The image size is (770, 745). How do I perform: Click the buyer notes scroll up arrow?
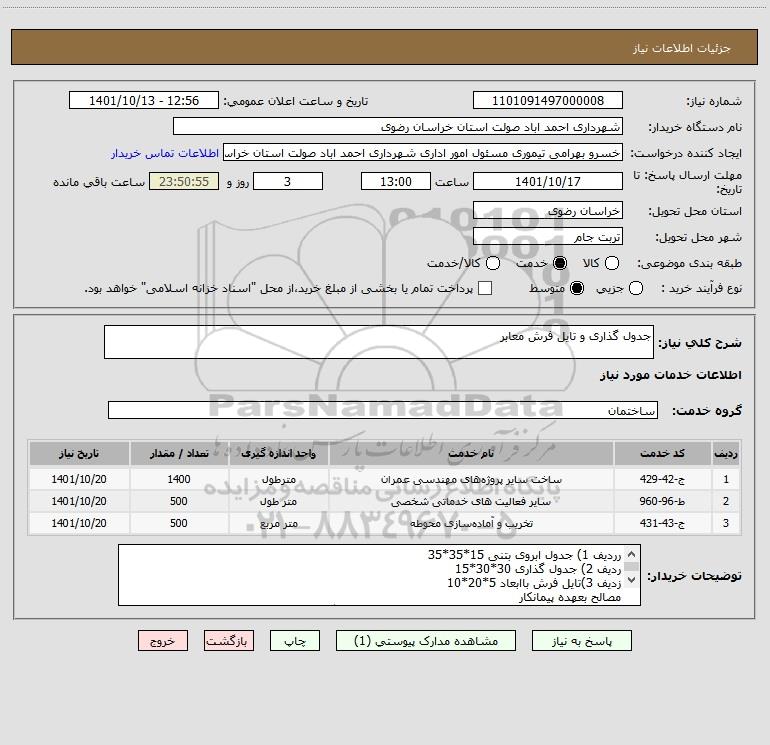pos(632,554)
